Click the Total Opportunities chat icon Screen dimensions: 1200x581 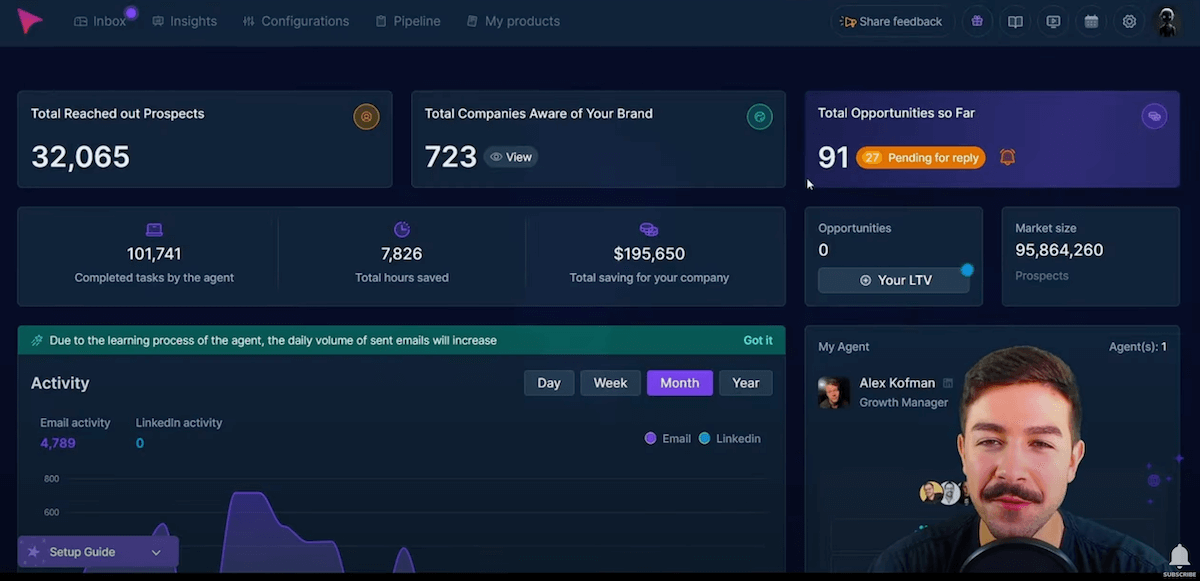coord(1153,117)
